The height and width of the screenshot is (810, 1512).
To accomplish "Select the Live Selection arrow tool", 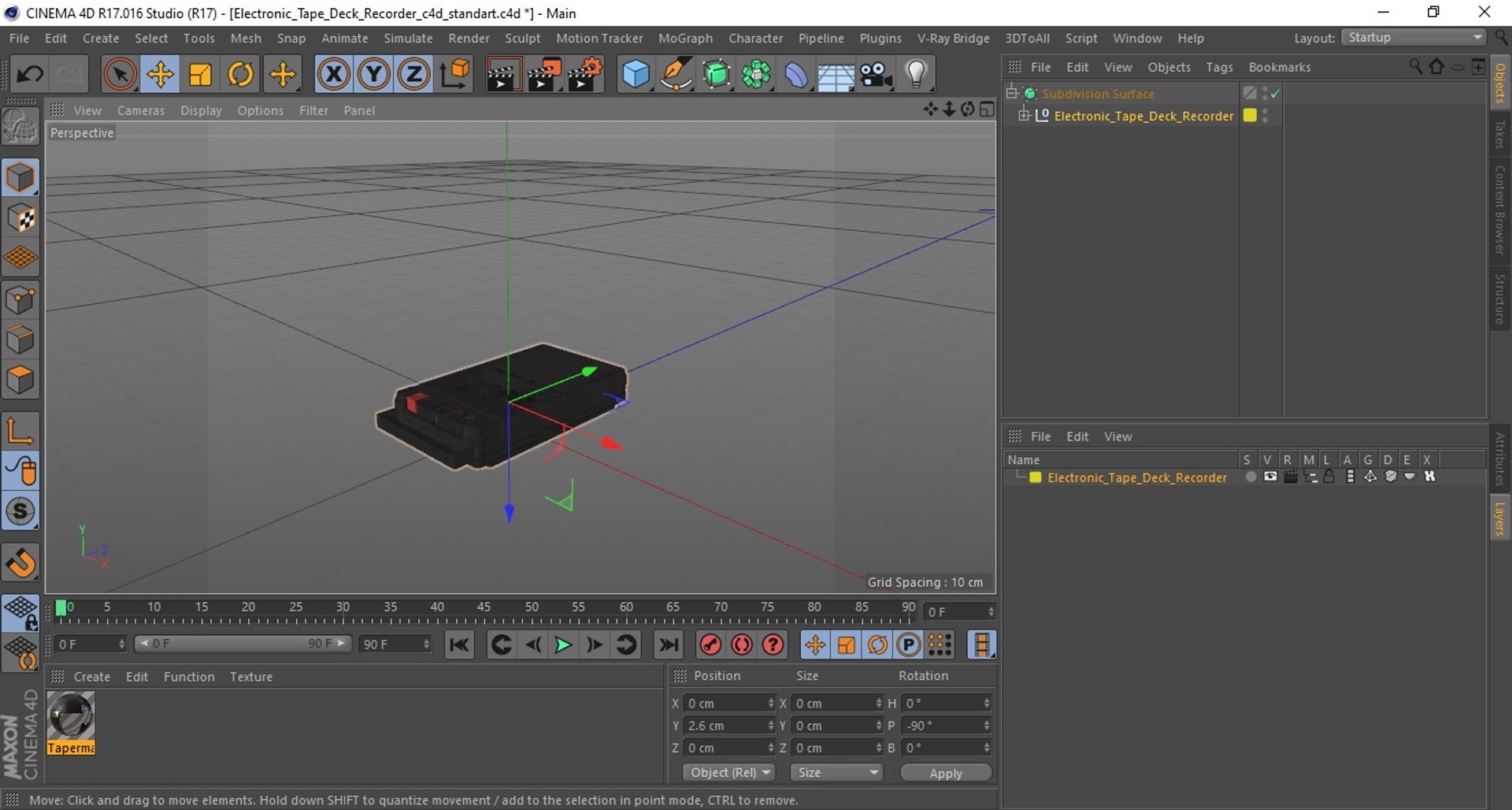I will (x=120, y=75).
